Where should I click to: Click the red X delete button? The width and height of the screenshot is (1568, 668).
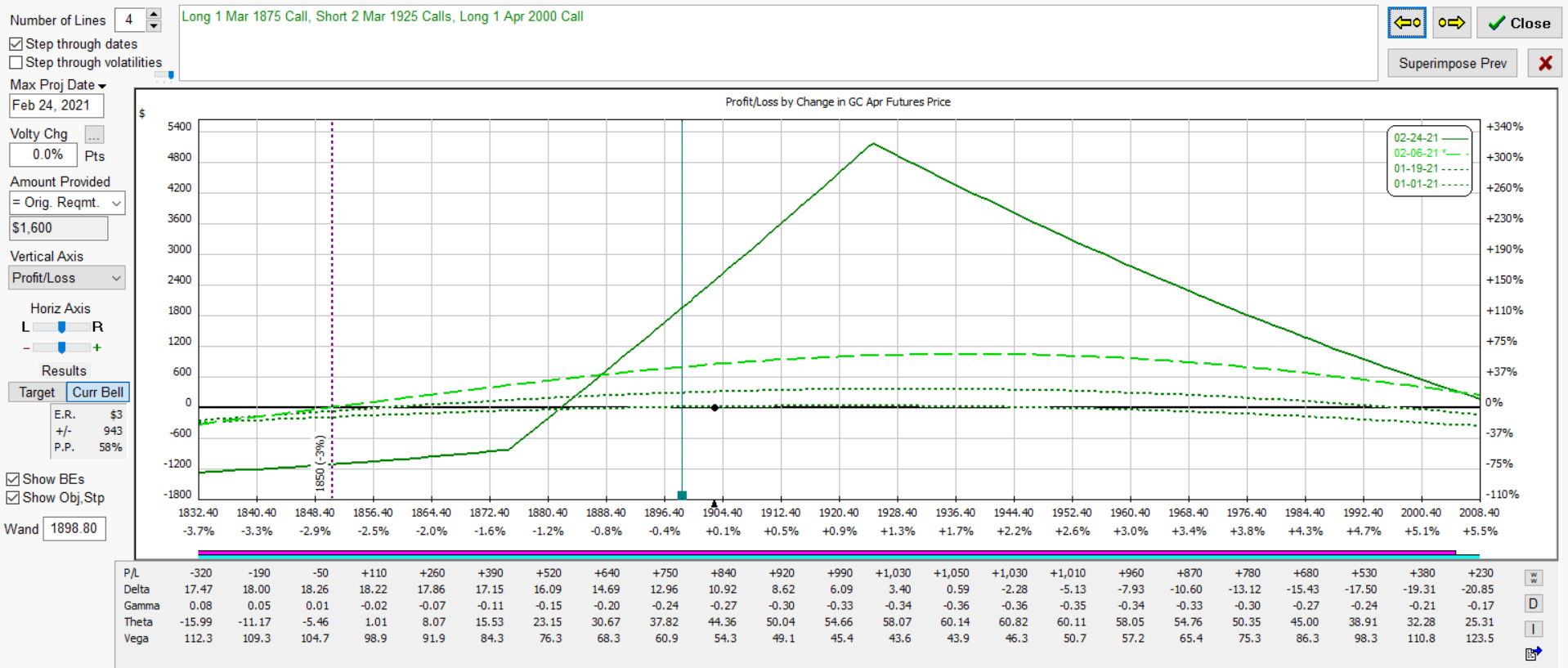point(1544,63)
